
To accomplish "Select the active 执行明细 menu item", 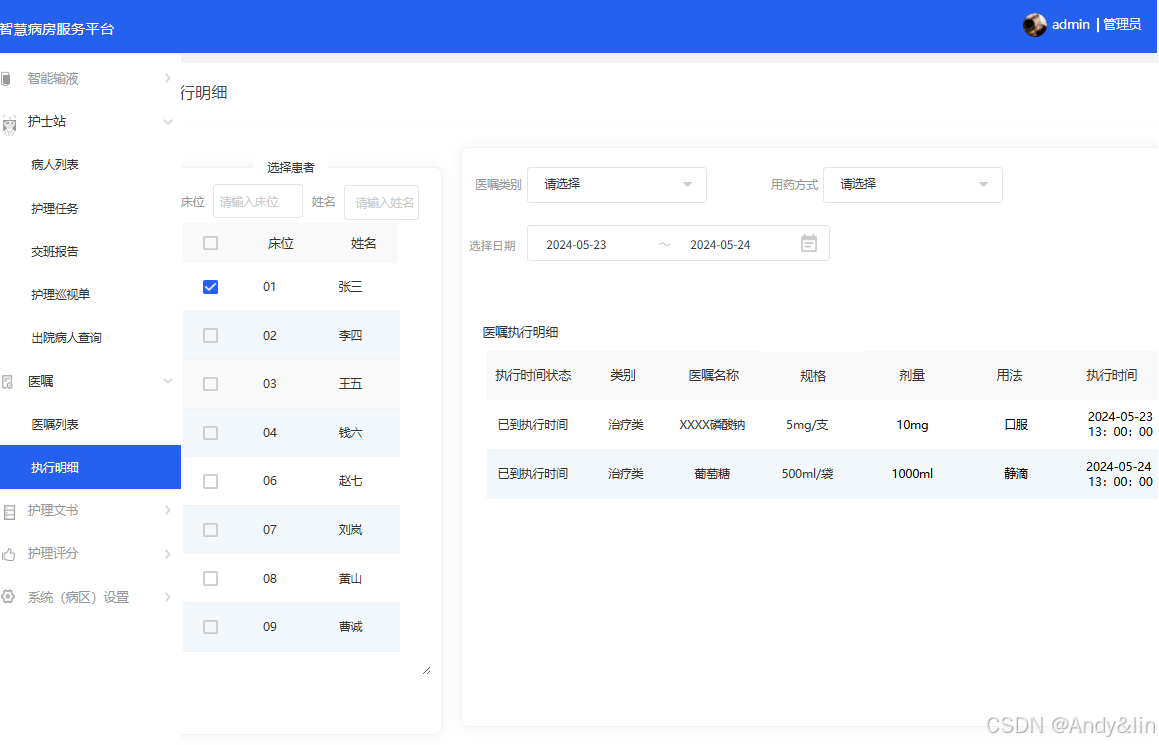I will pos(90,467).
